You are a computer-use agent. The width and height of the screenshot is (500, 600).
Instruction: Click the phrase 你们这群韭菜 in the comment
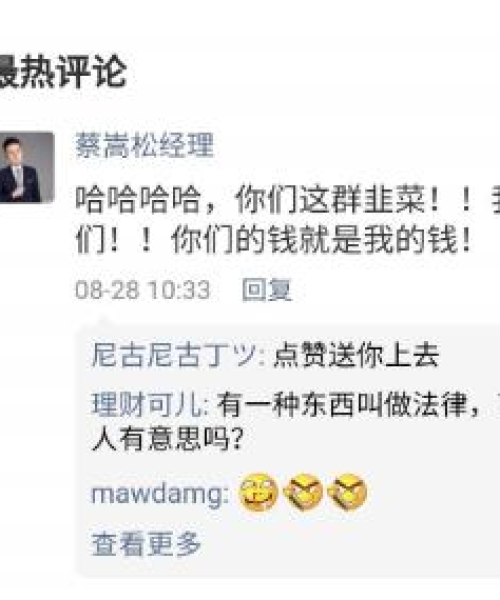[x=330, y=200]
